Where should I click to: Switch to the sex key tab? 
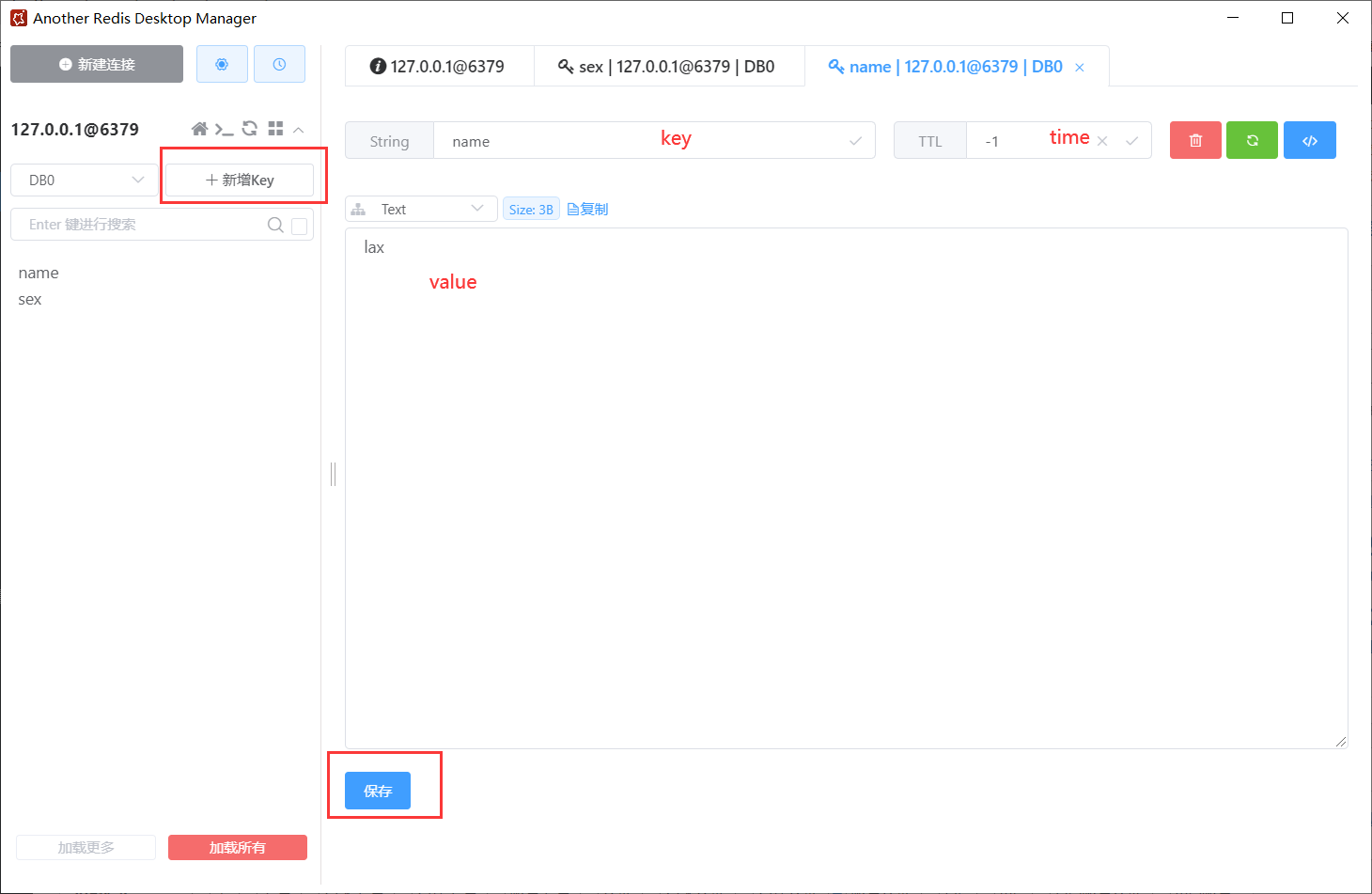(668, 67)
